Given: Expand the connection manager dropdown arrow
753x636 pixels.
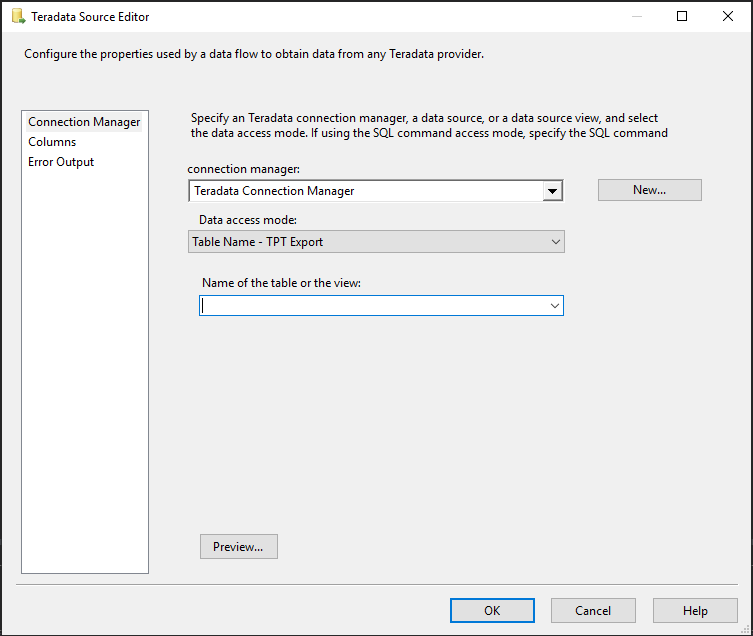Looking at the screenshot, I should click(x=551, y=191).
